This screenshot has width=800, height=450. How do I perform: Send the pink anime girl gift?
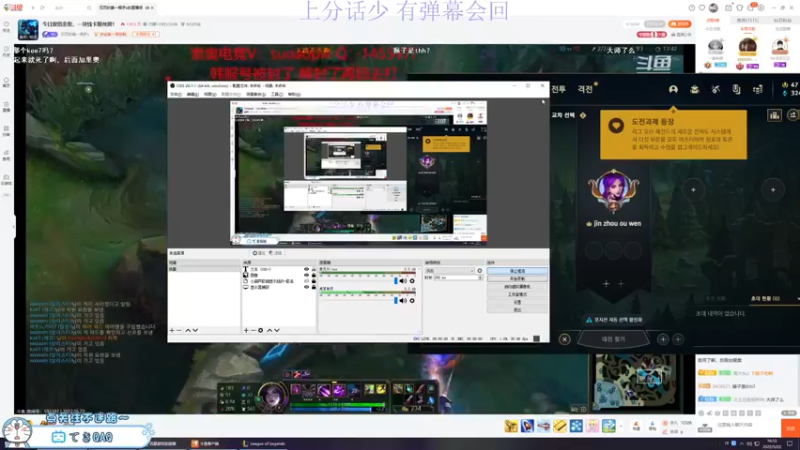pyautogui.click(x=592, y=426)
